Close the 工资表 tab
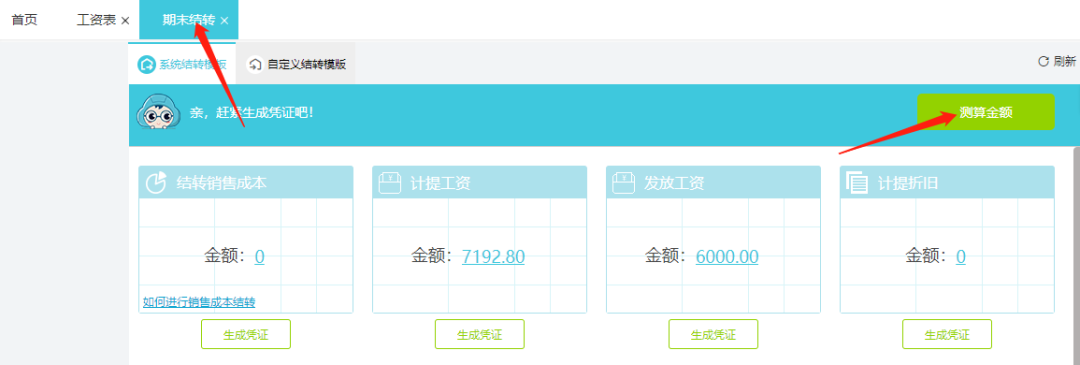This screenshot has height=365, width=1080. click(x=125, y=21)
